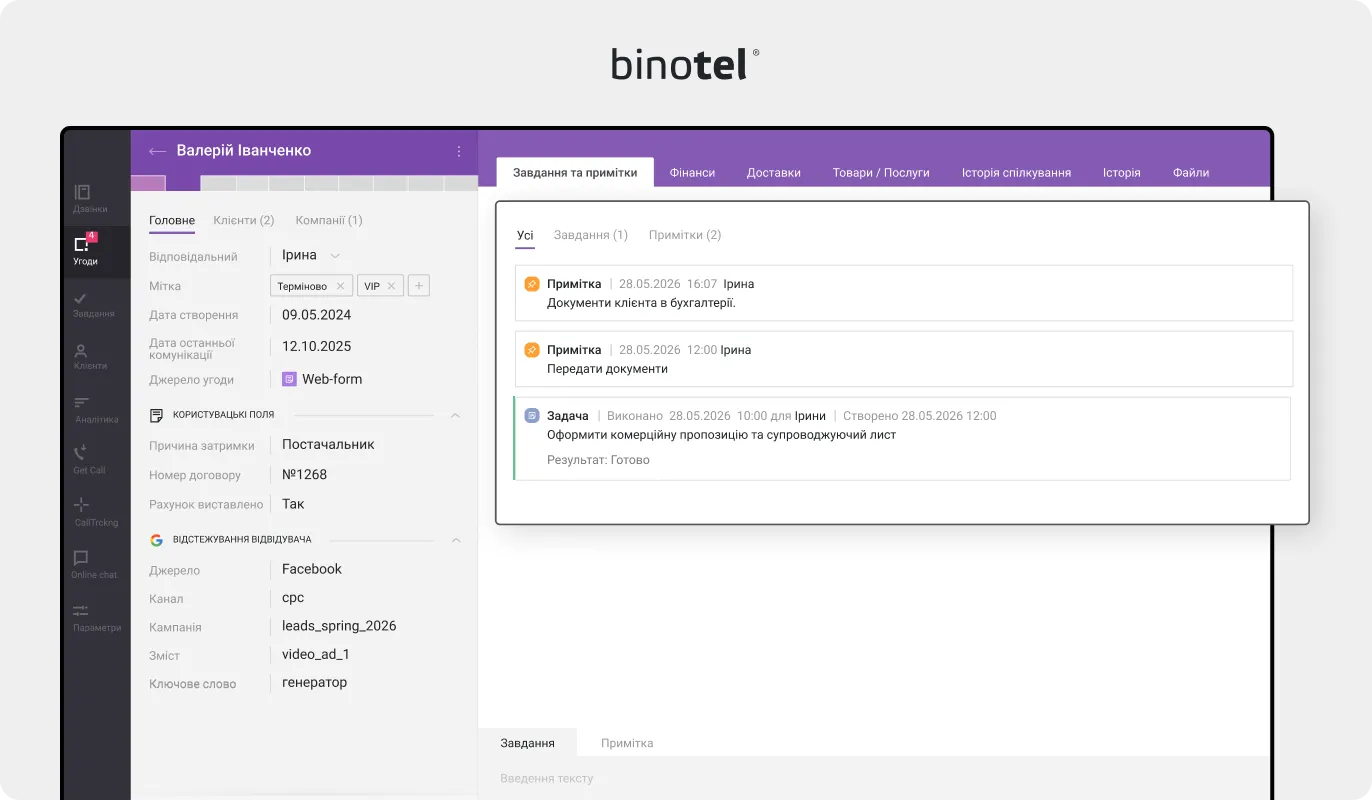Image resolution: width=1372 pixels, height=800 pixels.
Task: Open the Товари / Послуги tab
Action: [881, 172]
